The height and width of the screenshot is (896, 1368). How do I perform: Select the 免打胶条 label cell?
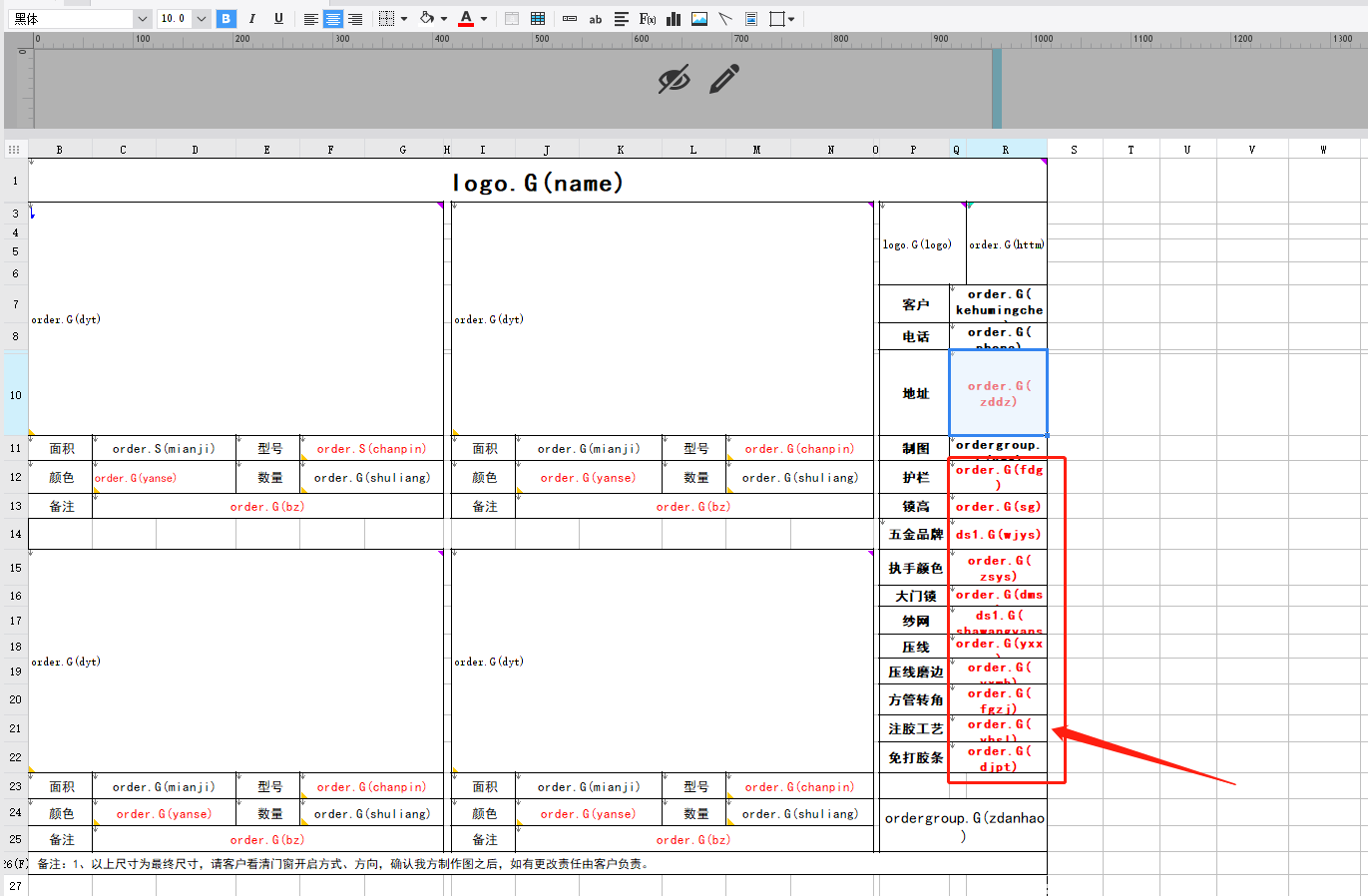click(915, 757)
